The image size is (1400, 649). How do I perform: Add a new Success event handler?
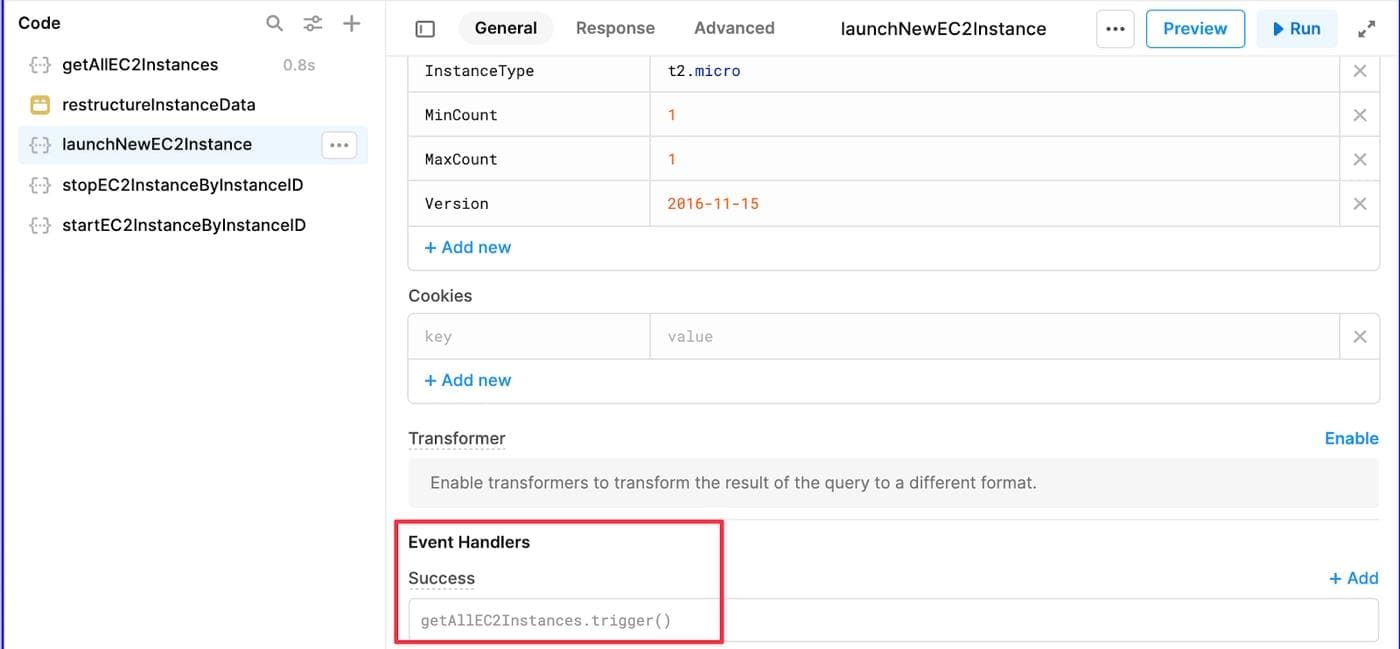tap(1353, 578)
